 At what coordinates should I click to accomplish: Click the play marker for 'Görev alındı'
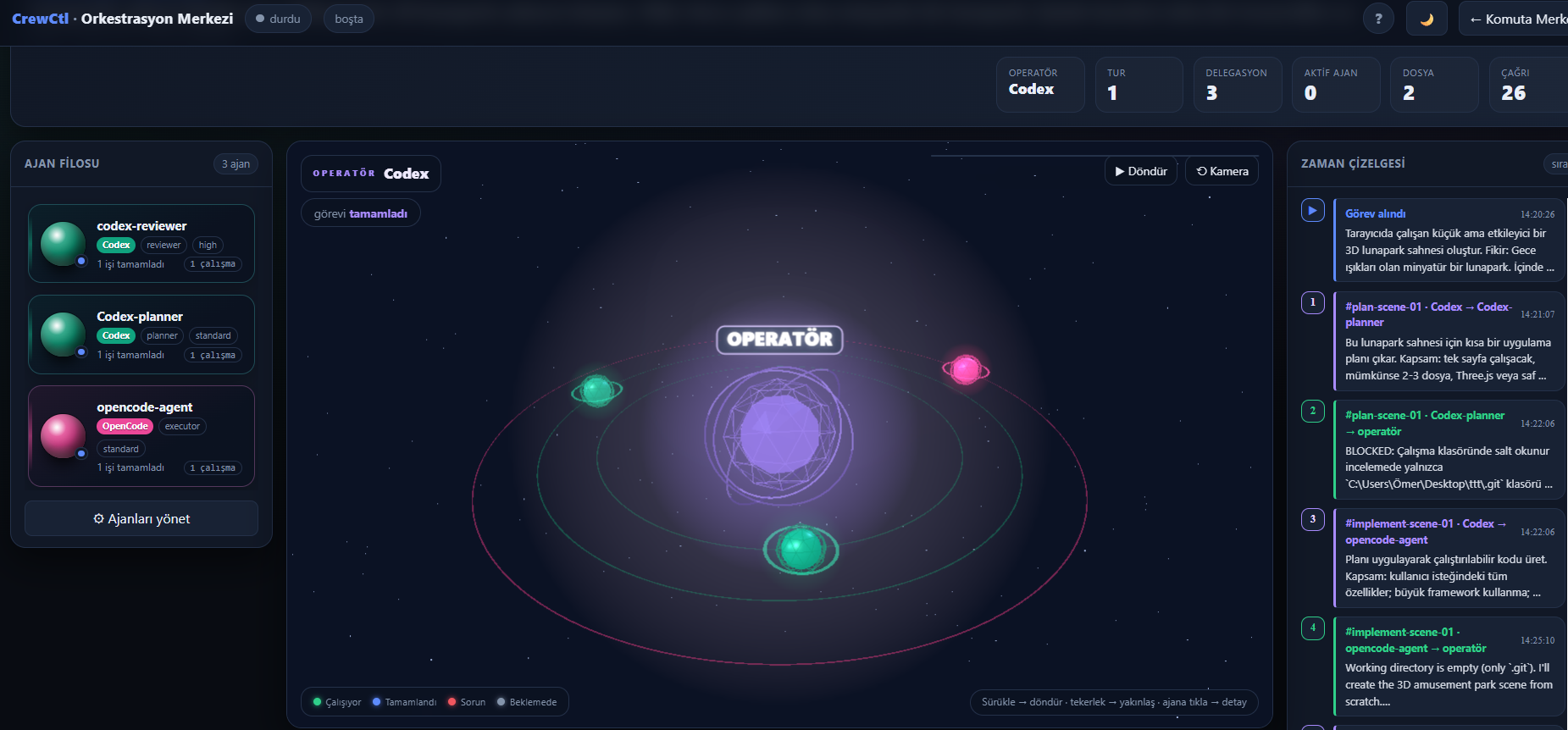(x=1313, y=210)
